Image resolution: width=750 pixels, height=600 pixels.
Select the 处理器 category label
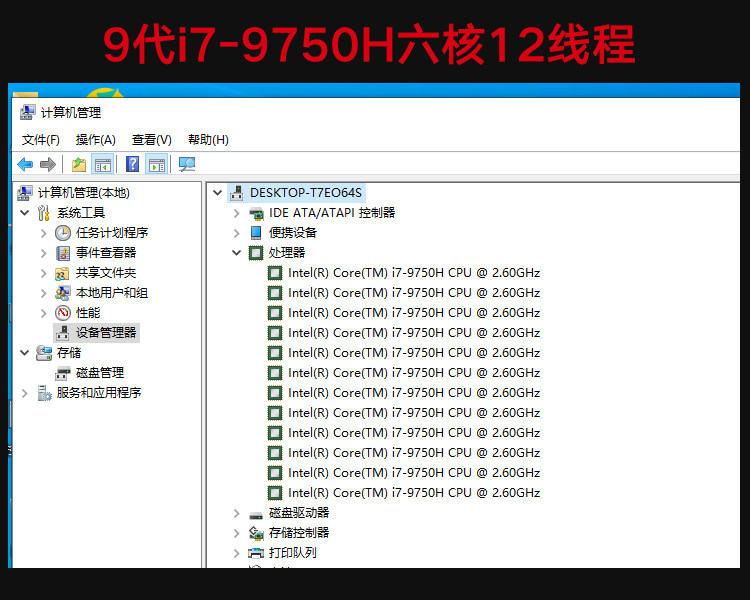click(x=287, y=253)
